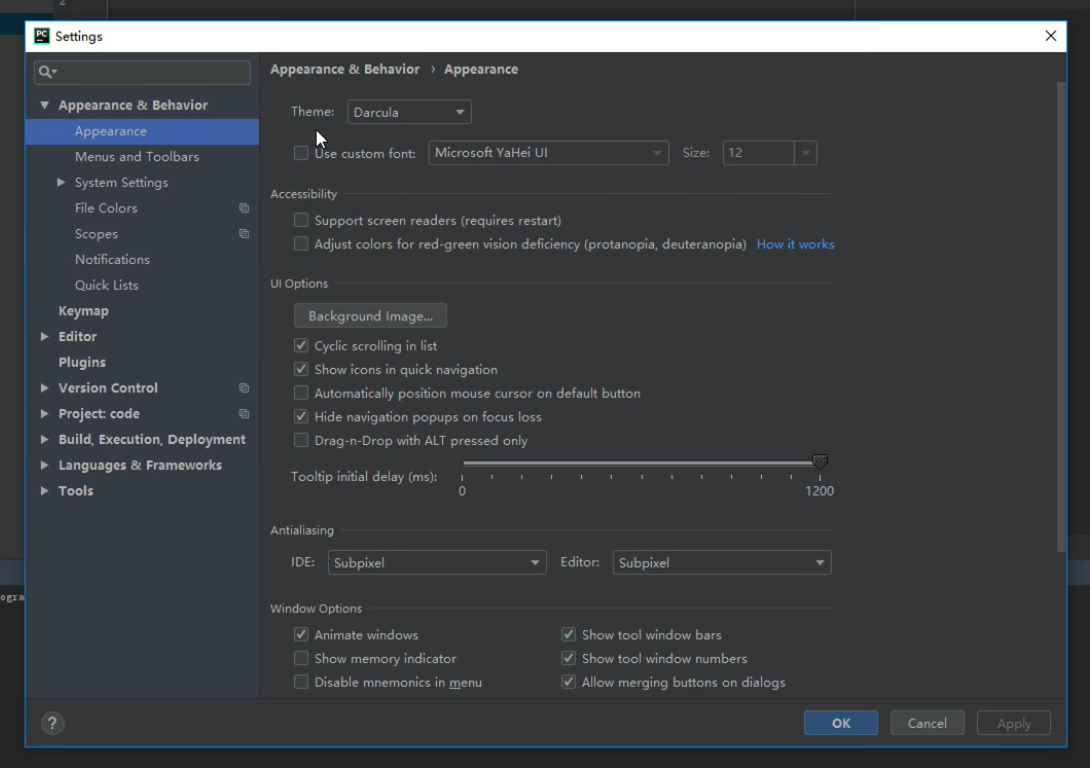This screenshot has height=768, width=1090.
Task: Click the magnifier icon in the settings search
Action: 47,72
